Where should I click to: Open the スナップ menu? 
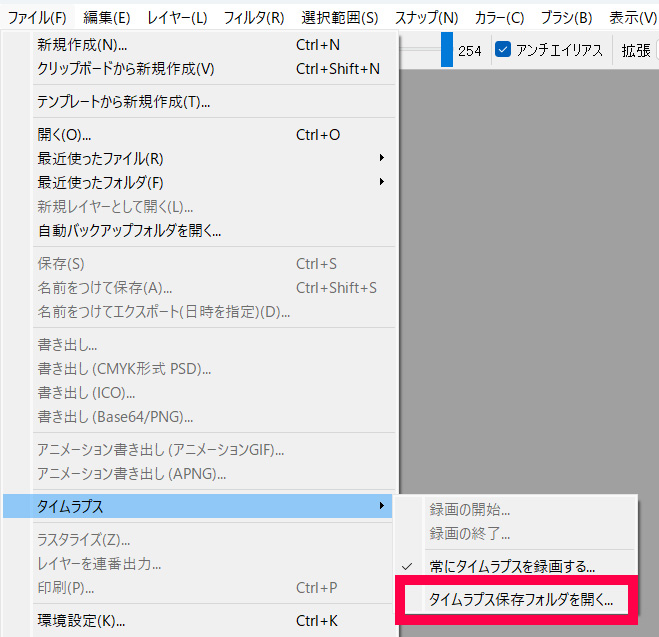[x=426, y=17]
